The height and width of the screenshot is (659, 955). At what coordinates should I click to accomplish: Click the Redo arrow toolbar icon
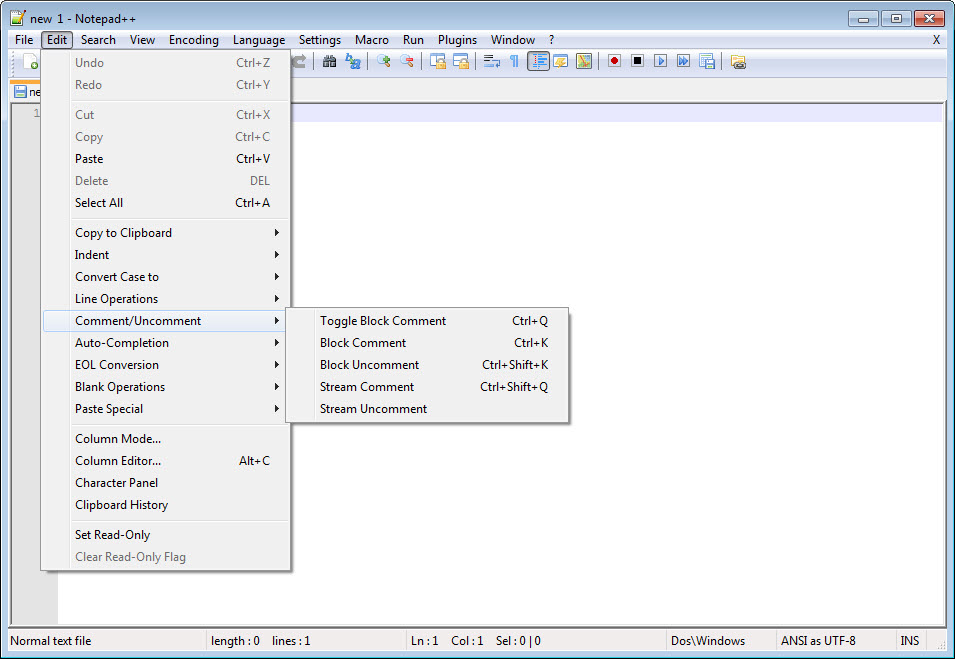[299, 62]
